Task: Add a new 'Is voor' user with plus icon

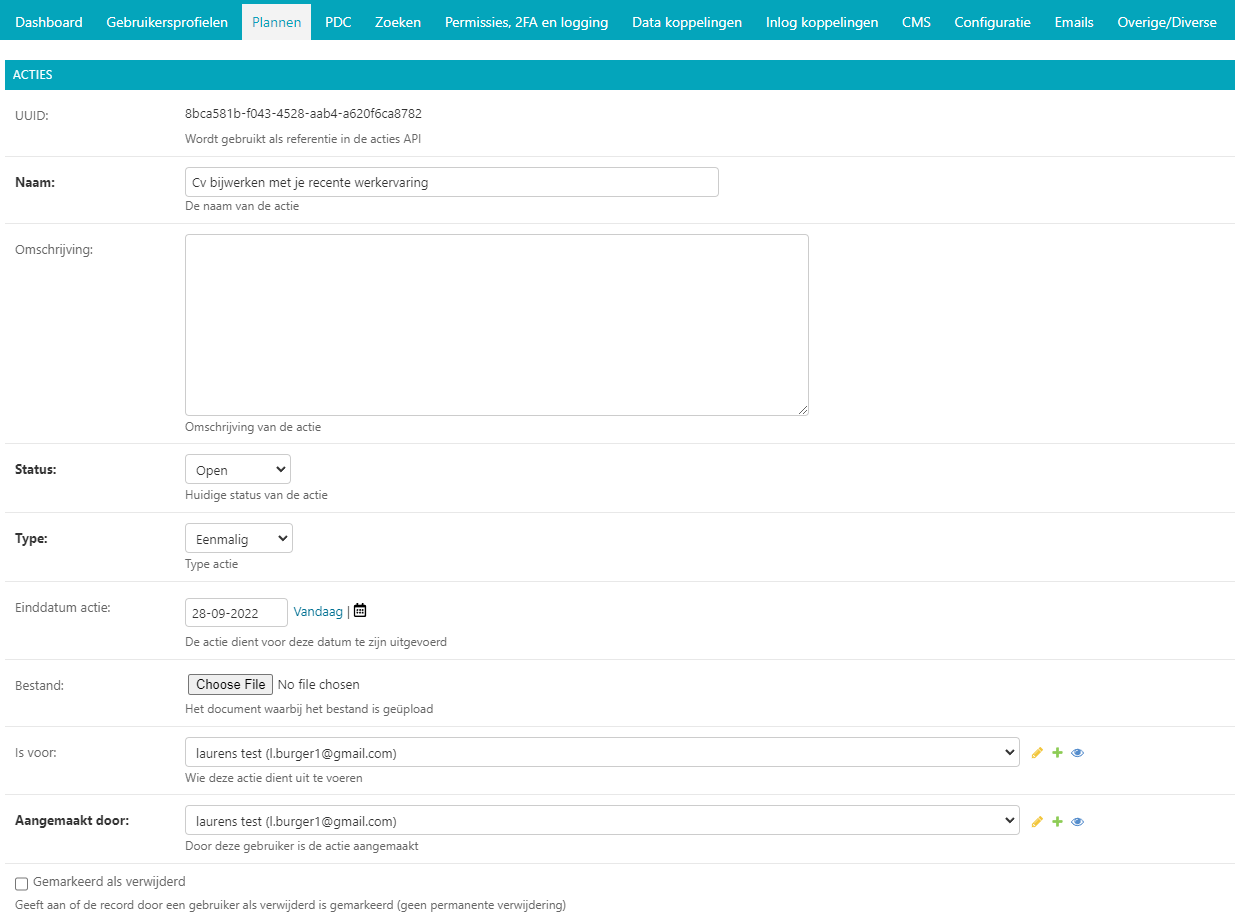Action: [1057, 753]
